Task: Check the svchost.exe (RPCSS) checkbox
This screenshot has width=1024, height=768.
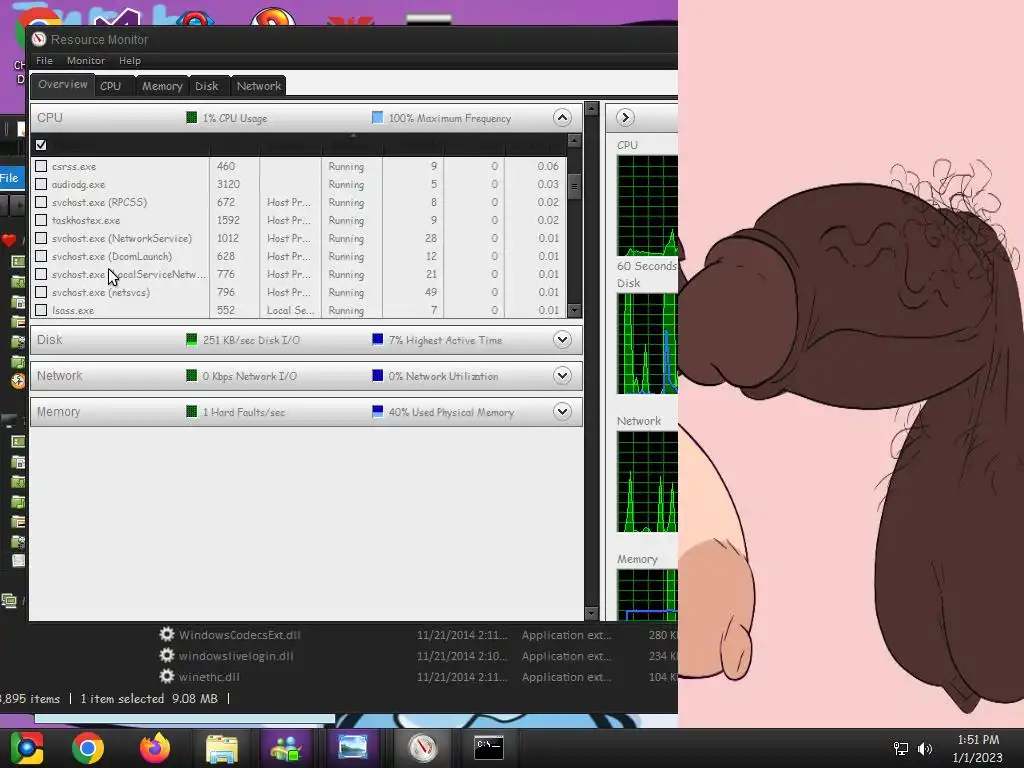Action: tap(41, 202)
